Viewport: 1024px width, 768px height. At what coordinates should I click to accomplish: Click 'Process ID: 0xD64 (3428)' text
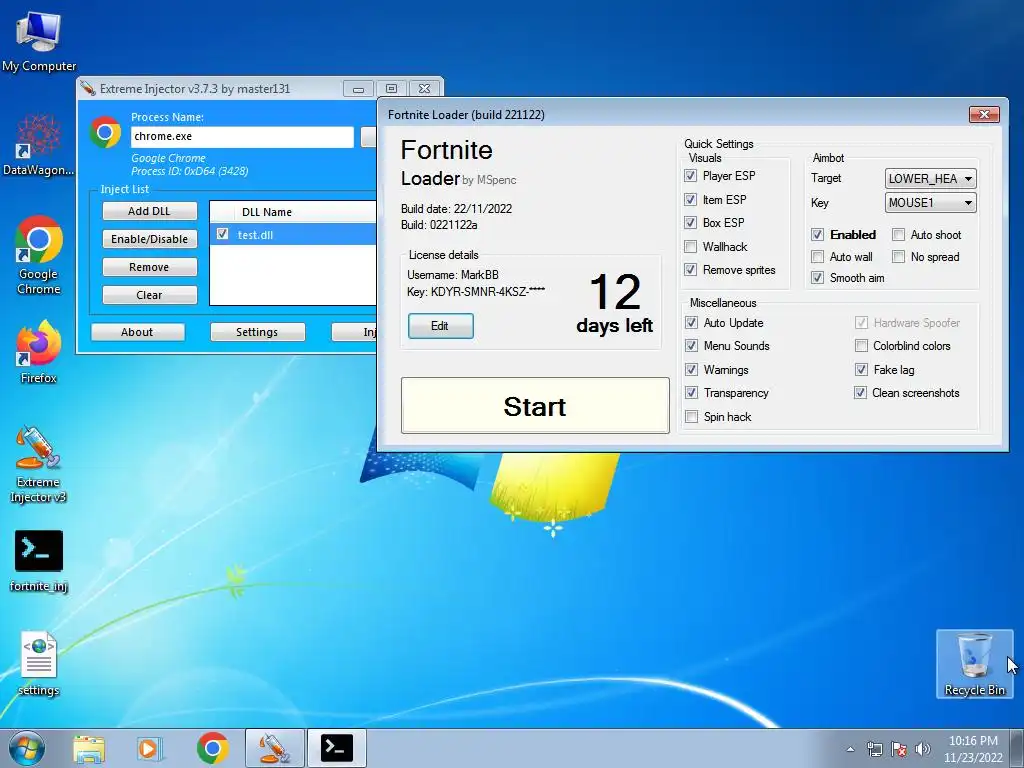pyautogui.click(x=189, y=171)
